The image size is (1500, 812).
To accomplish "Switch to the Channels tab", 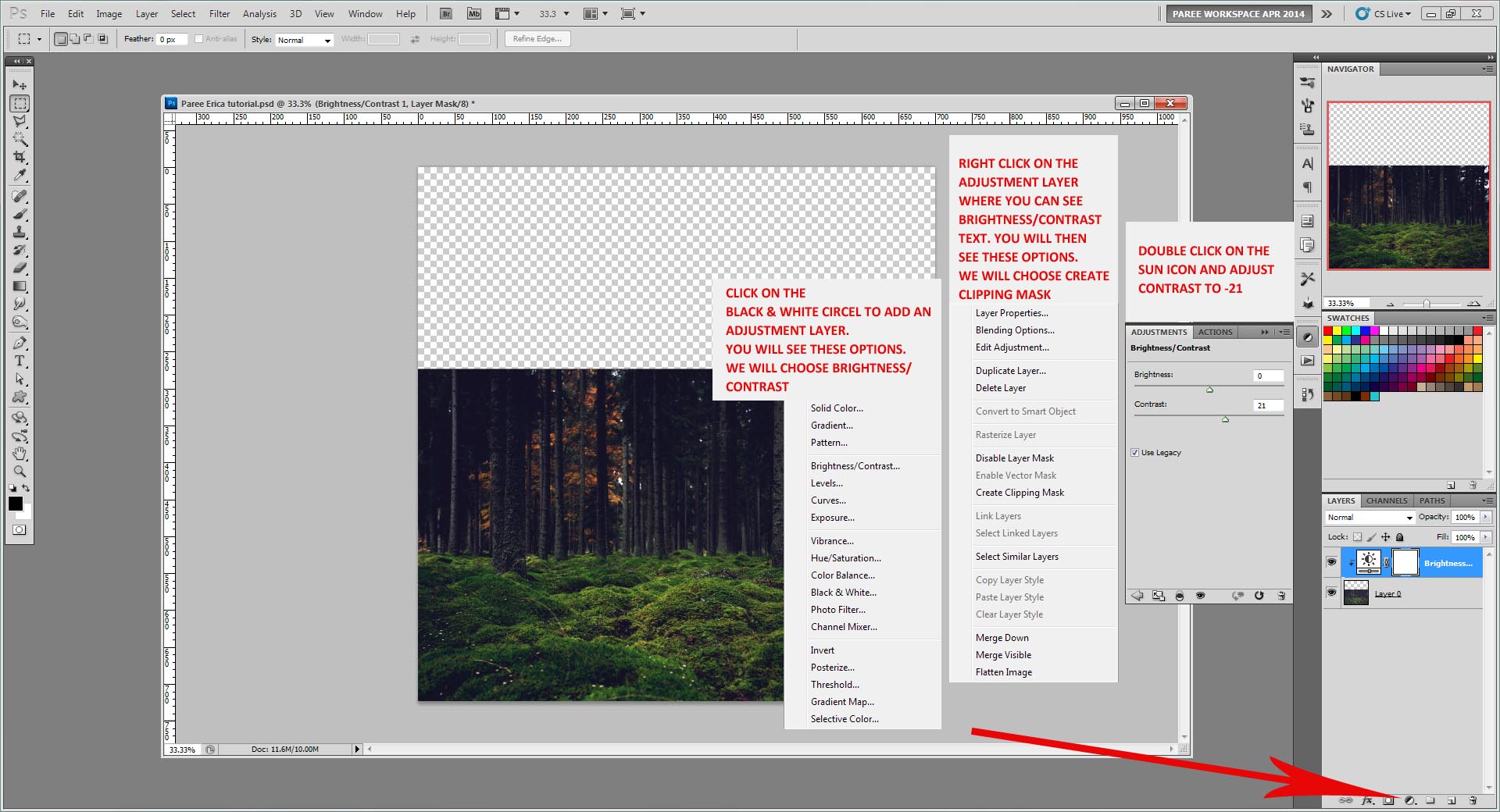I will pyautogui.click(x=1387, y=500).
